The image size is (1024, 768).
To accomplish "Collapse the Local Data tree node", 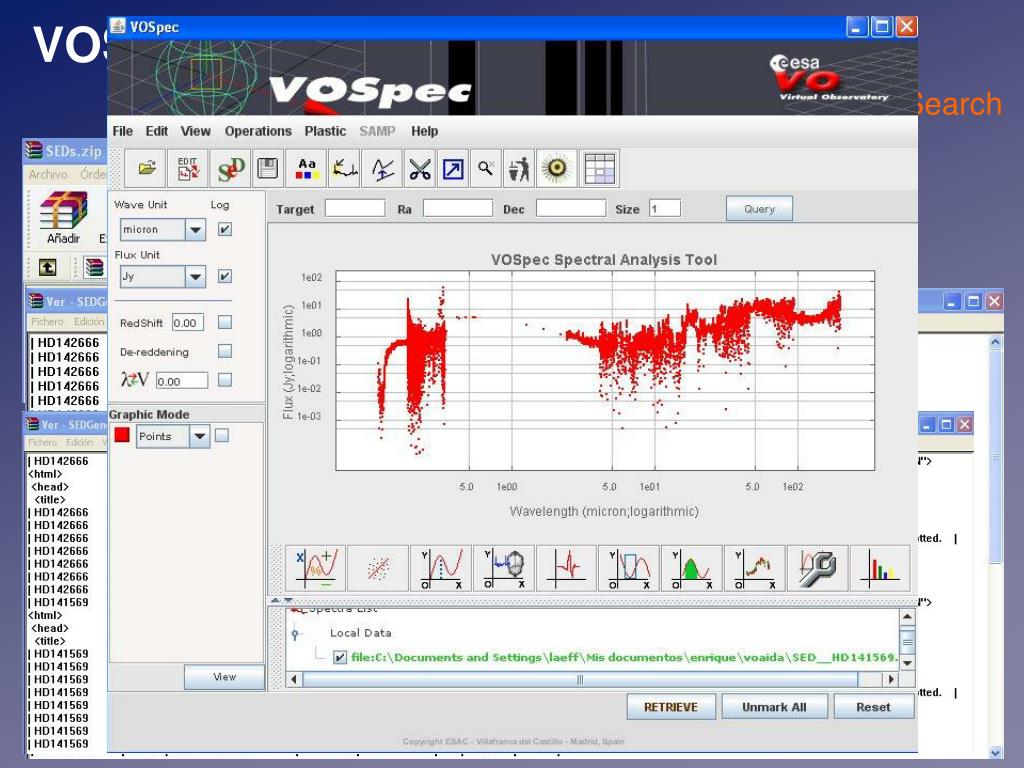I will (295, 633).
